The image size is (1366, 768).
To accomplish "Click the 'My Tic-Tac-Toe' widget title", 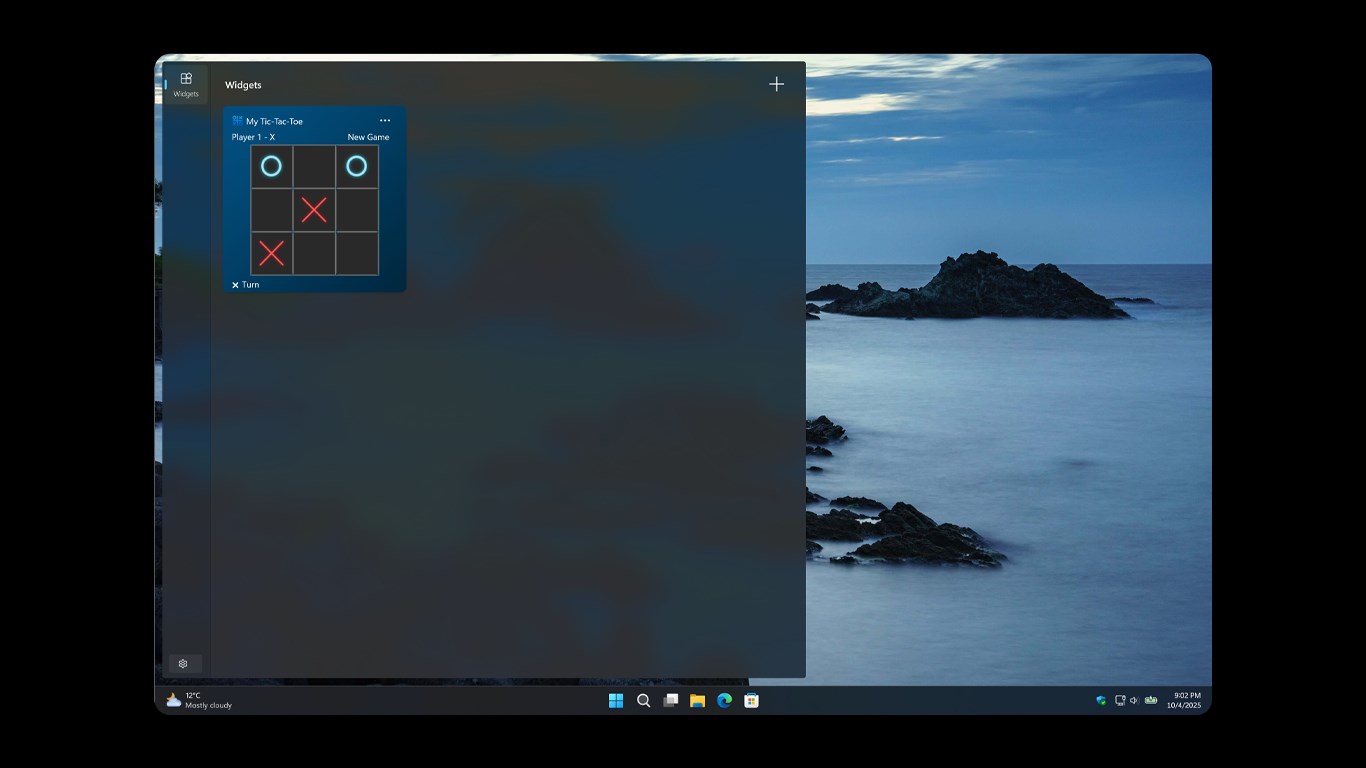I will pyautogui.click(x=274, y=121).
